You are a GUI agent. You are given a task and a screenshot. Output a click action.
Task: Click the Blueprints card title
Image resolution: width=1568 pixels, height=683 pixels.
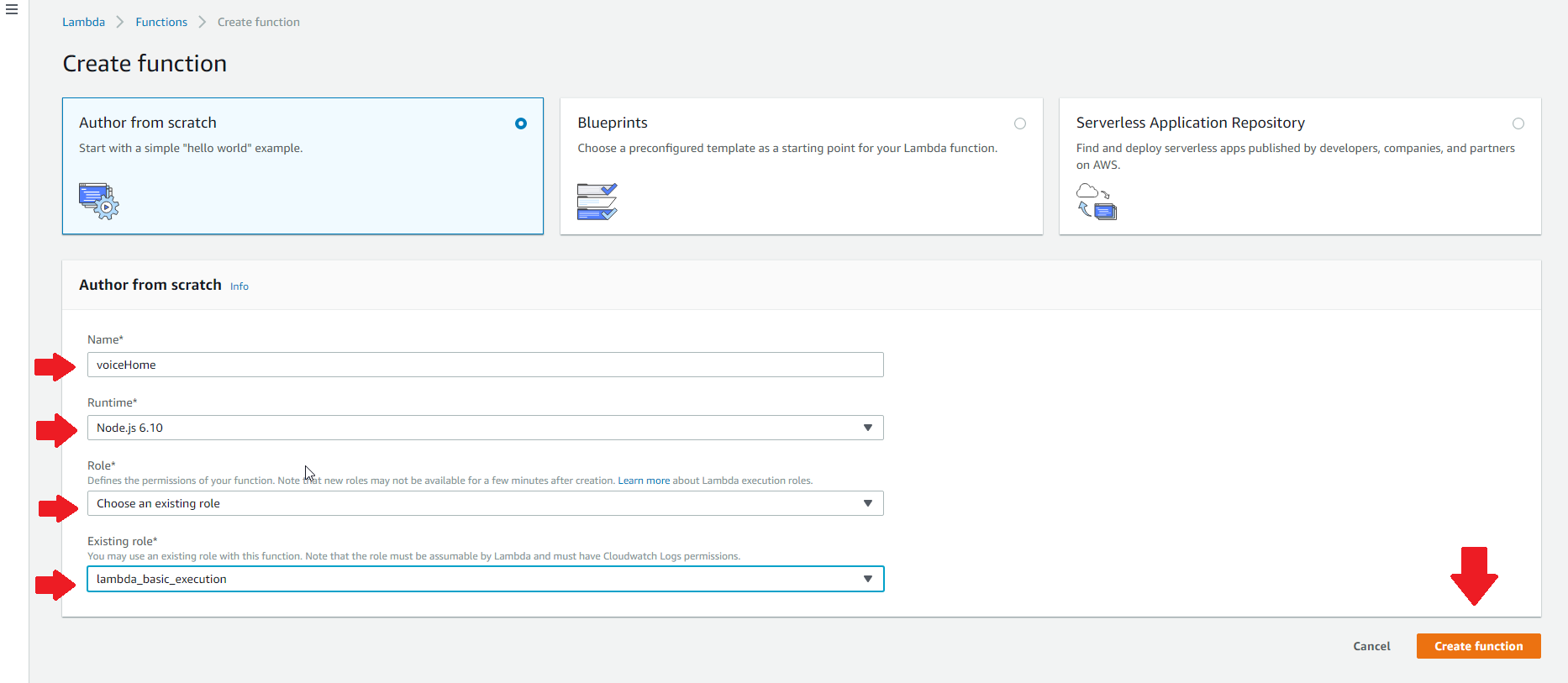[x=613, y=123]
